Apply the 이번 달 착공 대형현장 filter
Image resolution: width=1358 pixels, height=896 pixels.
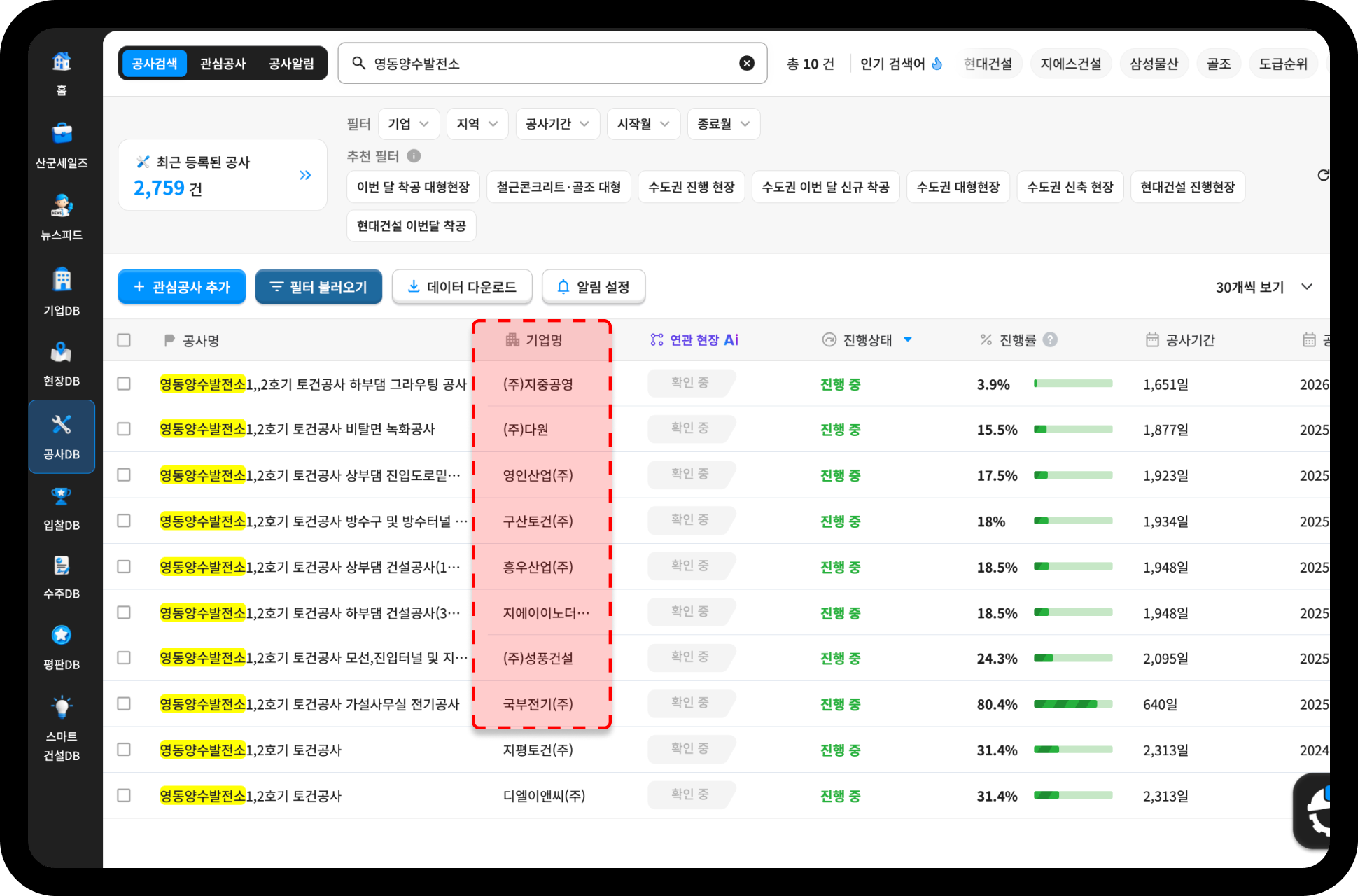click(x=413, y=187)
